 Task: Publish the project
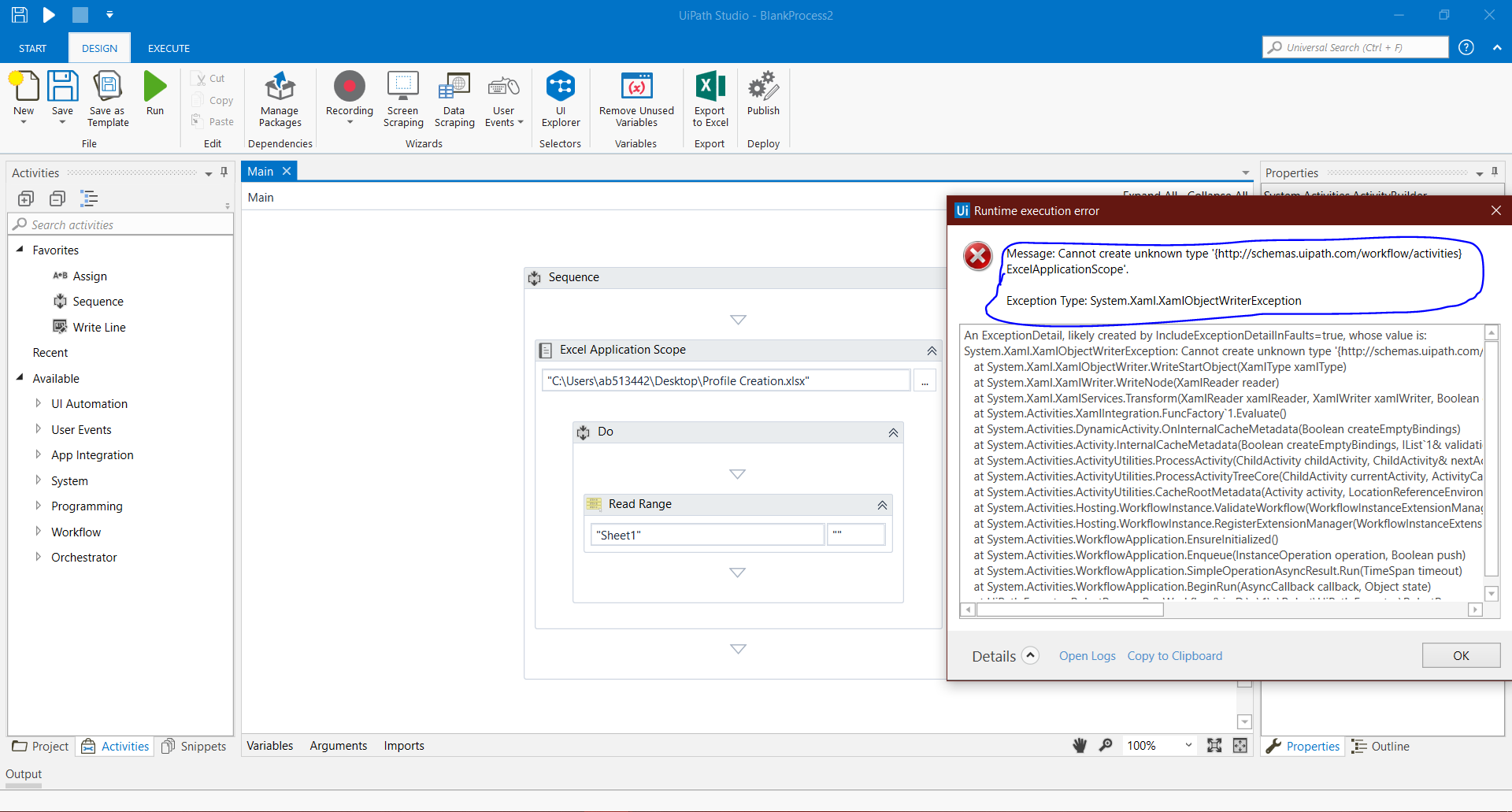pyautogui.click(x=763, y=93)
